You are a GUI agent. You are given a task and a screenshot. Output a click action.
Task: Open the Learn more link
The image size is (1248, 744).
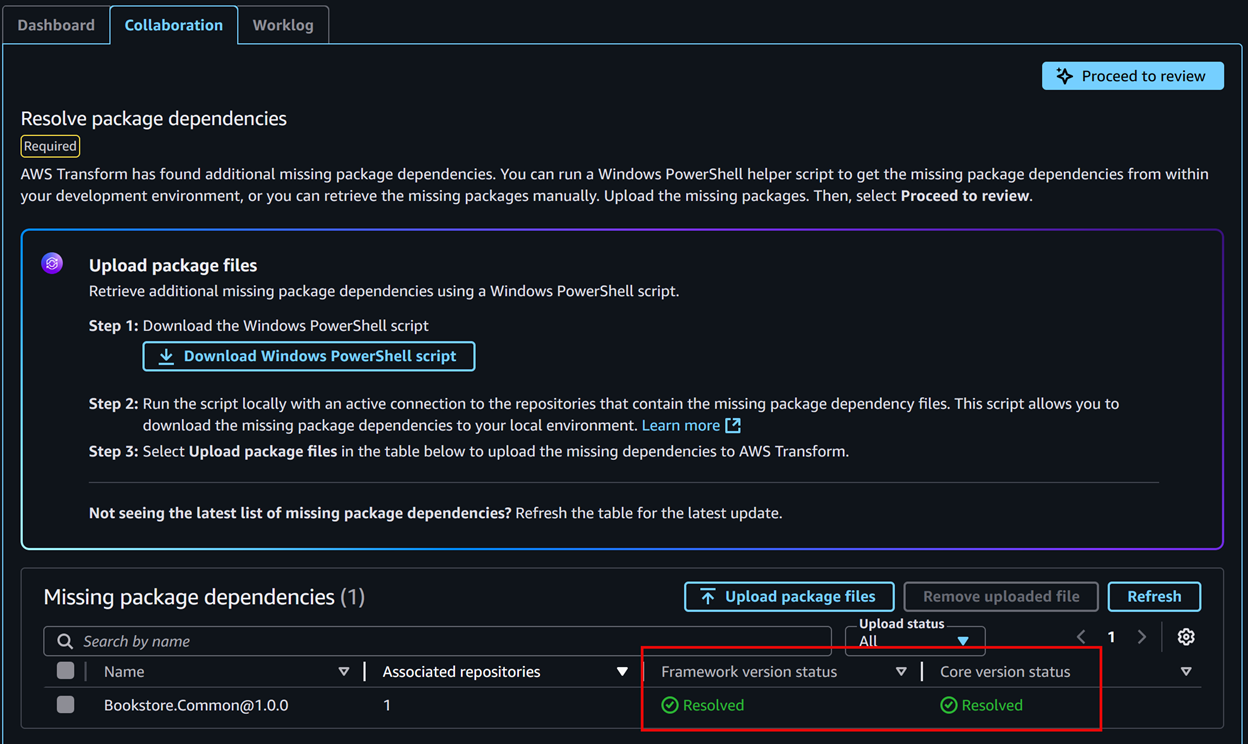coord(680,424)
